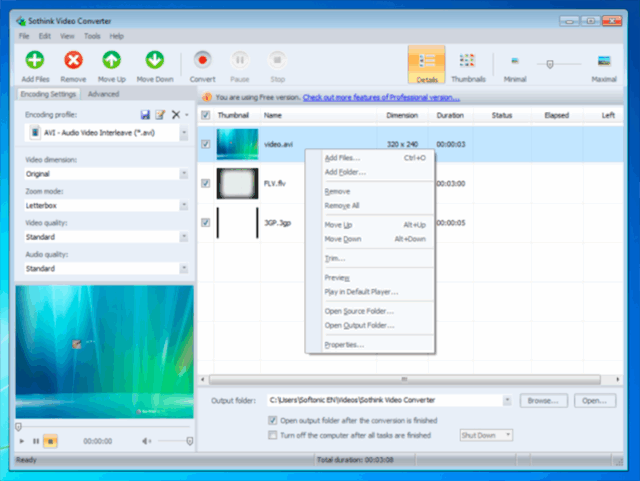This screenshot has height=481, width=640.
Task: Click the Free version notice icon
Action: [207, 97]
